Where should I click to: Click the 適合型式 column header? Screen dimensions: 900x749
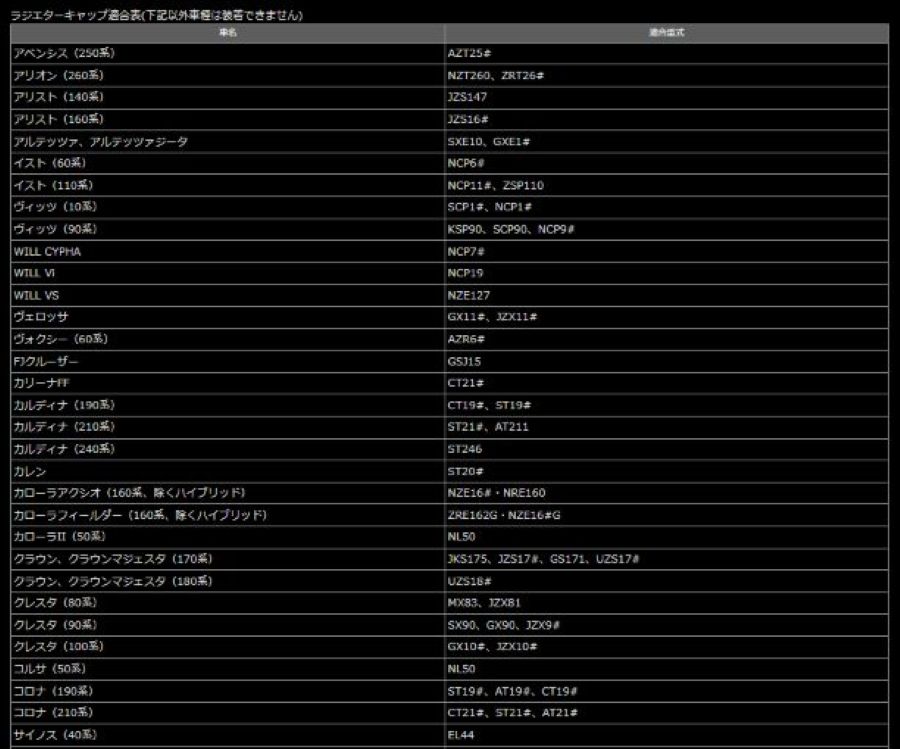(x=666, y=33)
